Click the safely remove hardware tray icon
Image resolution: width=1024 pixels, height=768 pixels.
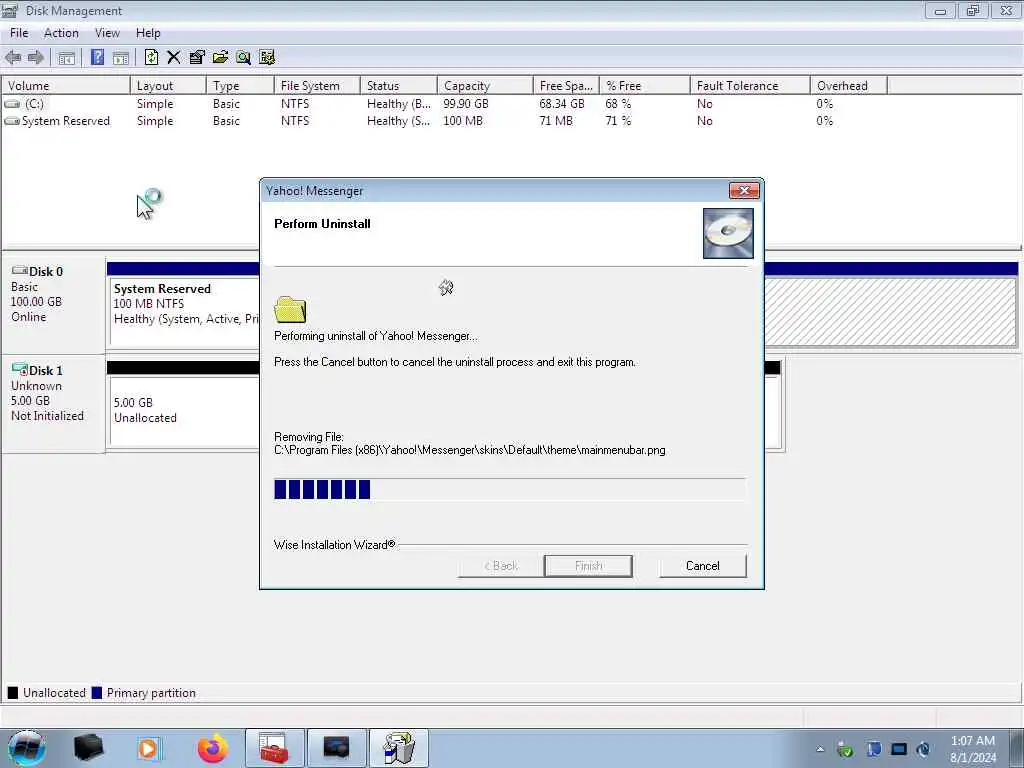click(844, 749)
